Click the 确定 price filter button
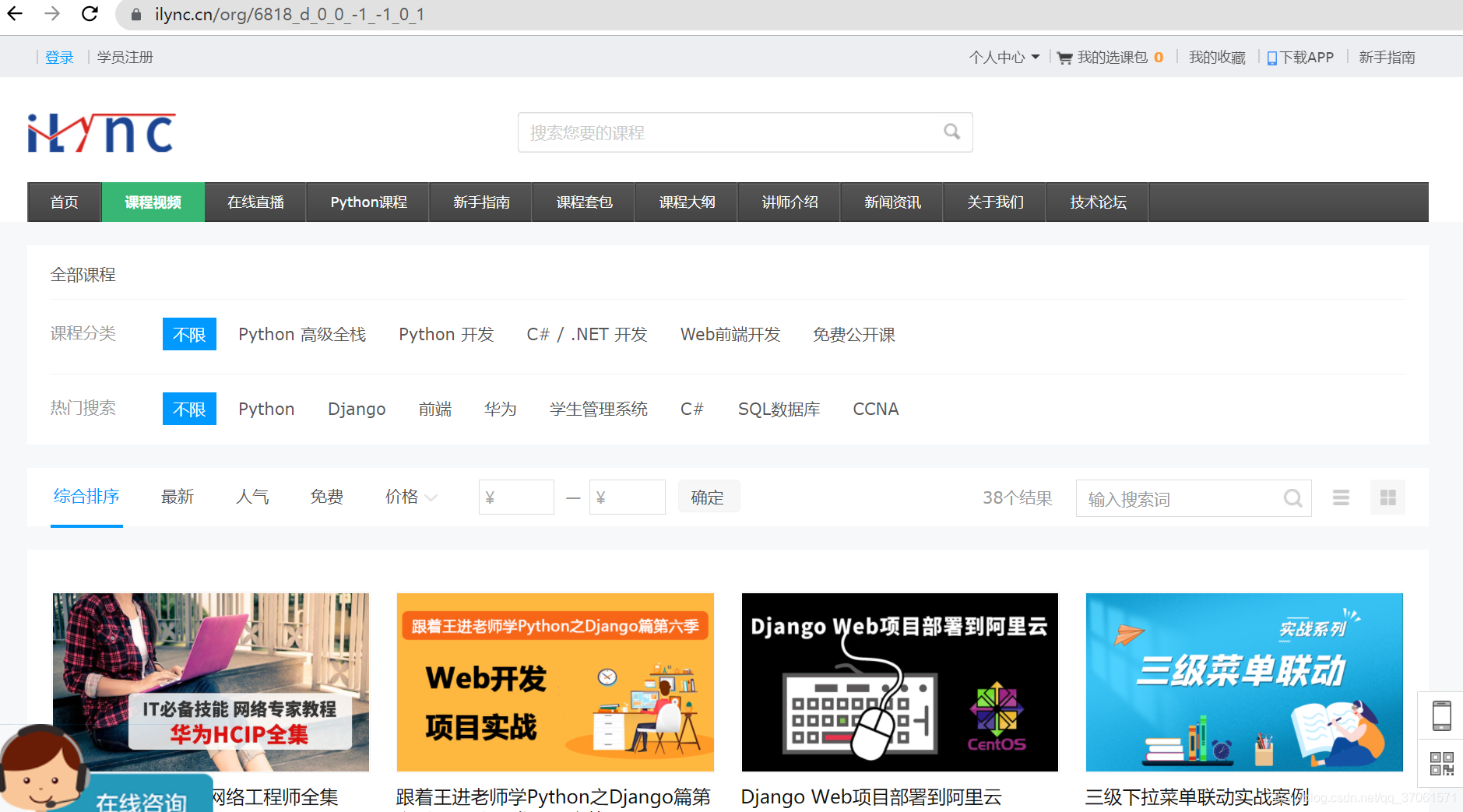This screenshot has height=812, width=1463. 708,497
